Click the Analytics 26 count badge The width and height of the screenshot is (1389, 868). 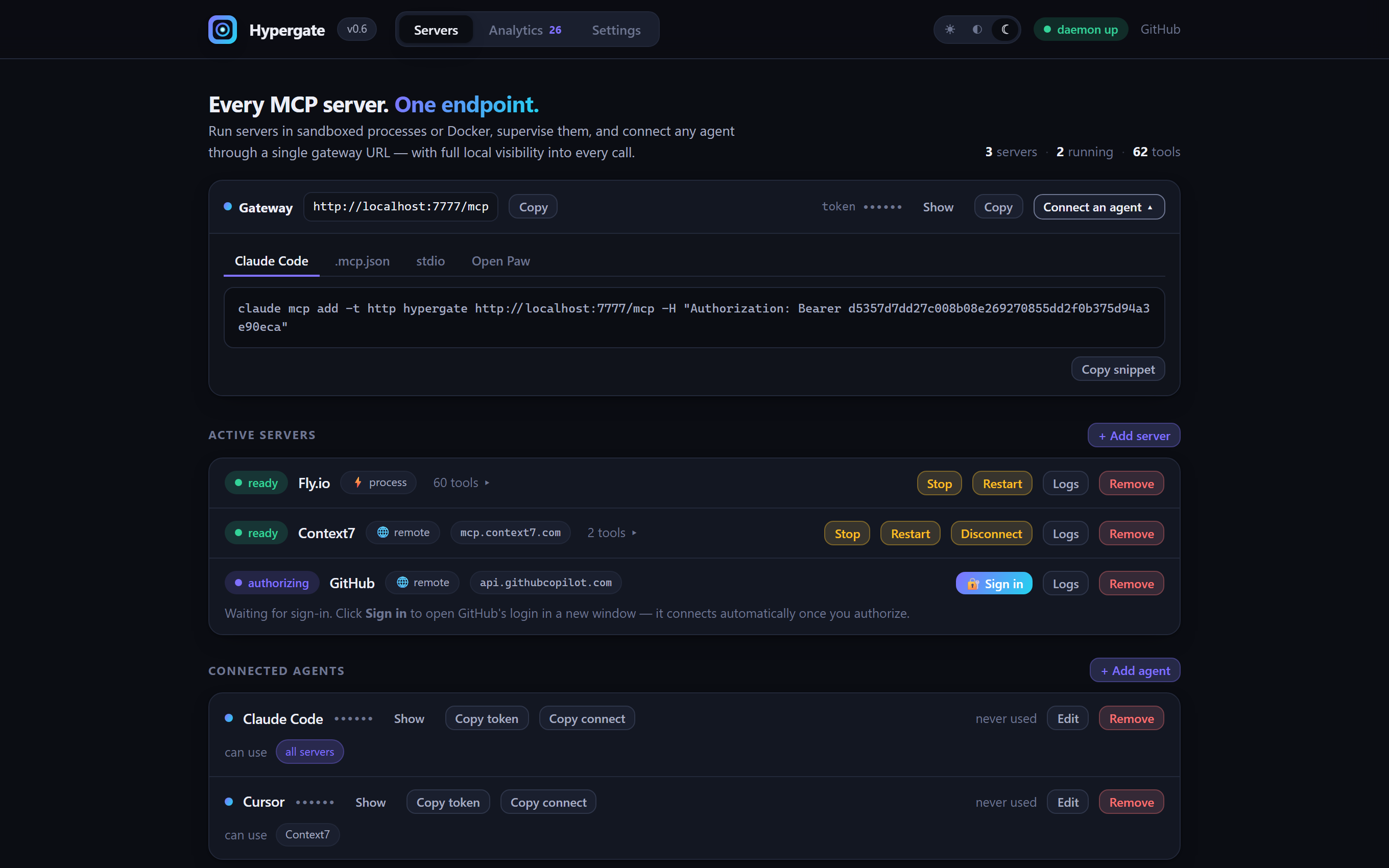(555, 30)
